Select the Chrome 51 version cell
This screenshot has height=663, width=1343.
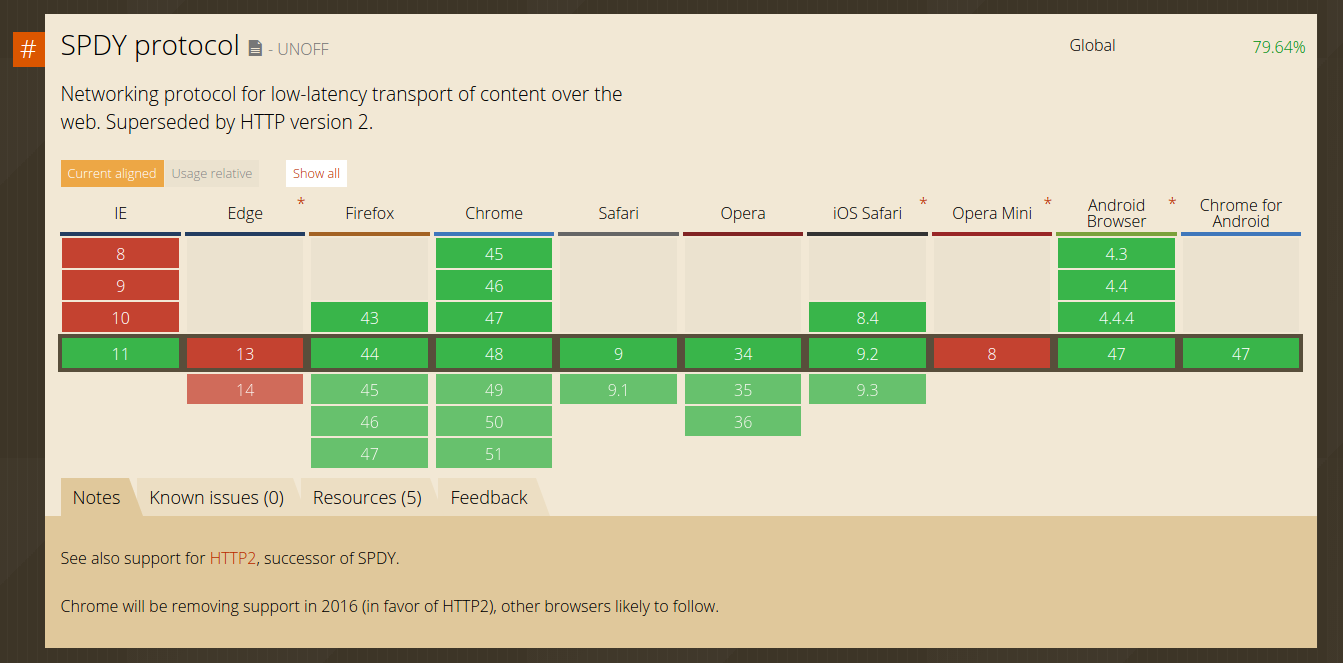click(x=494, y=453)
